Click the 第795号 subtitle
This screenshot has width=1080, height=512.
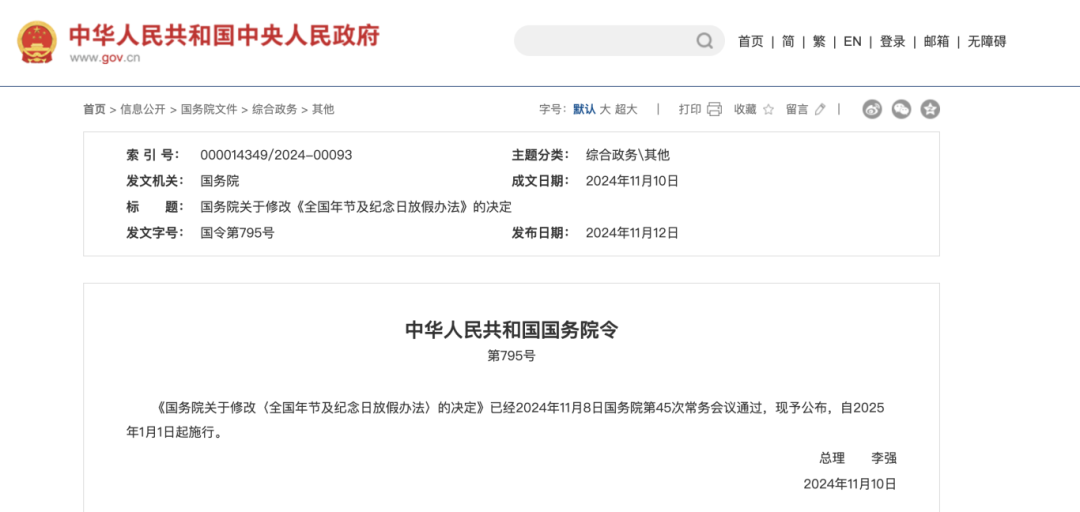[511, 356]
